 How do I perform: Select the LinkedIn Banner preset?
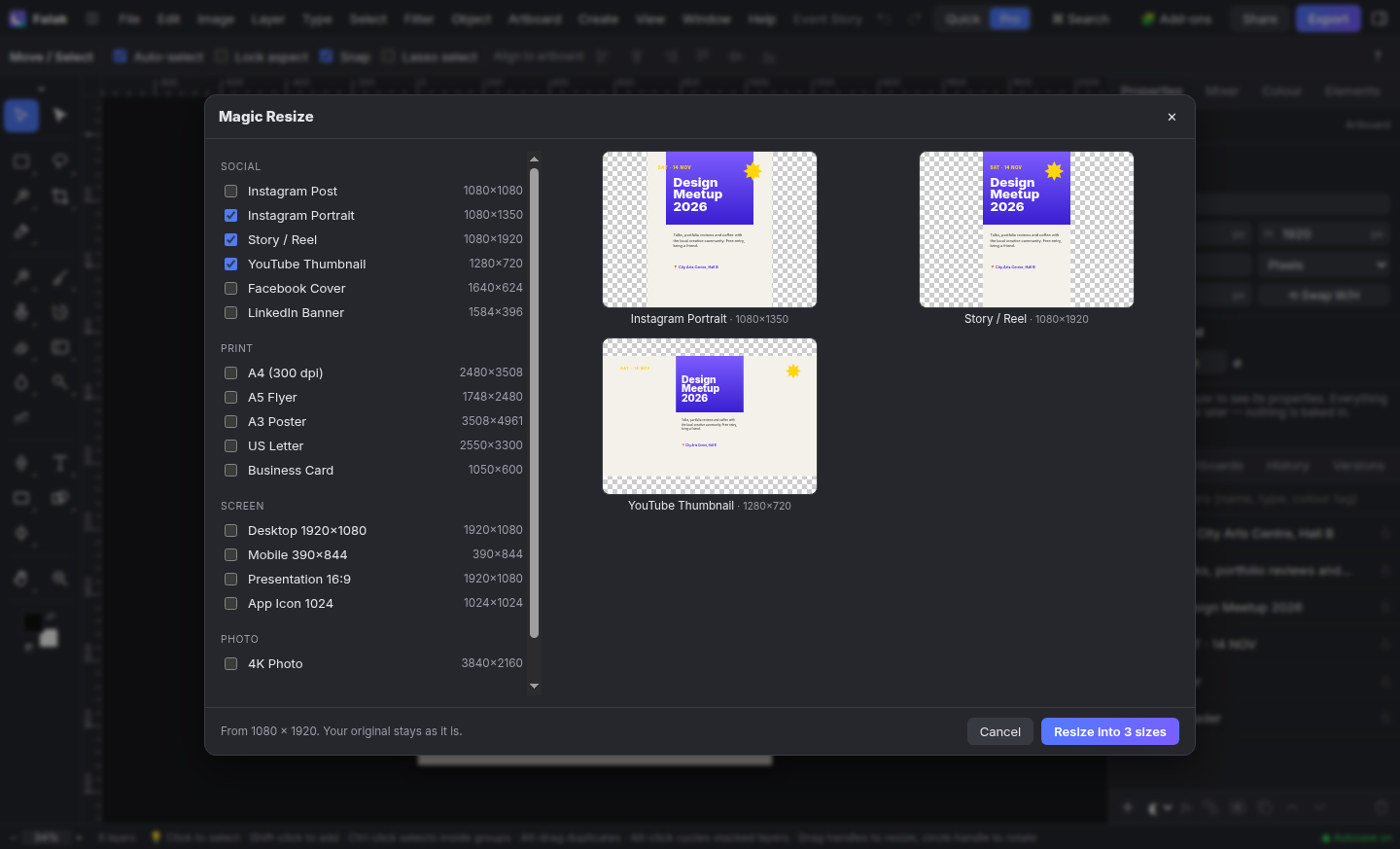[230, 312]
